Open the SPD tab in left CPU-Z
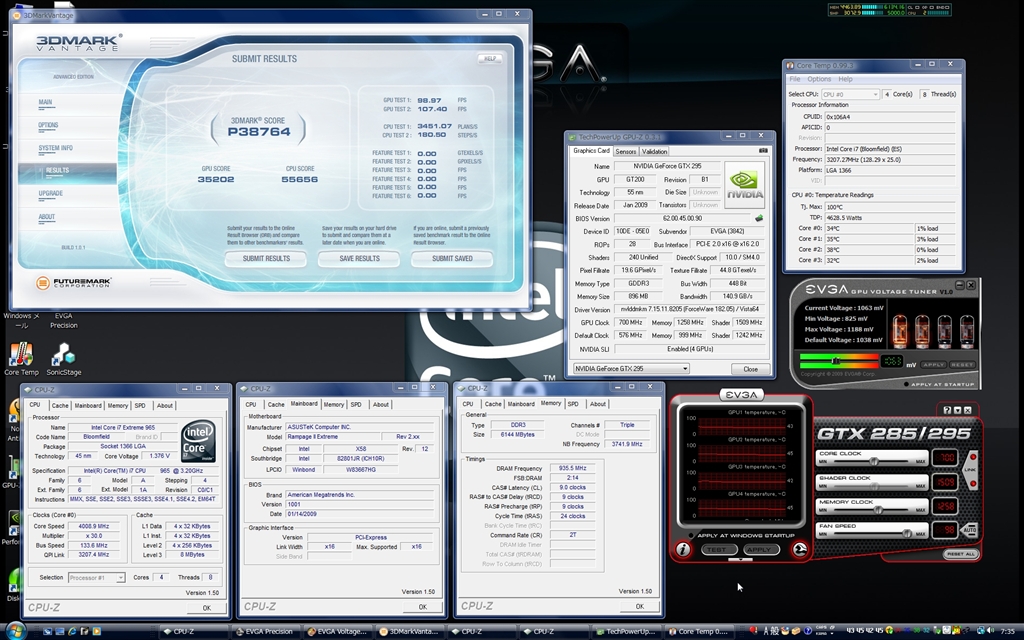This screenshot has height=640, width=1024. (x=140, y=406)
